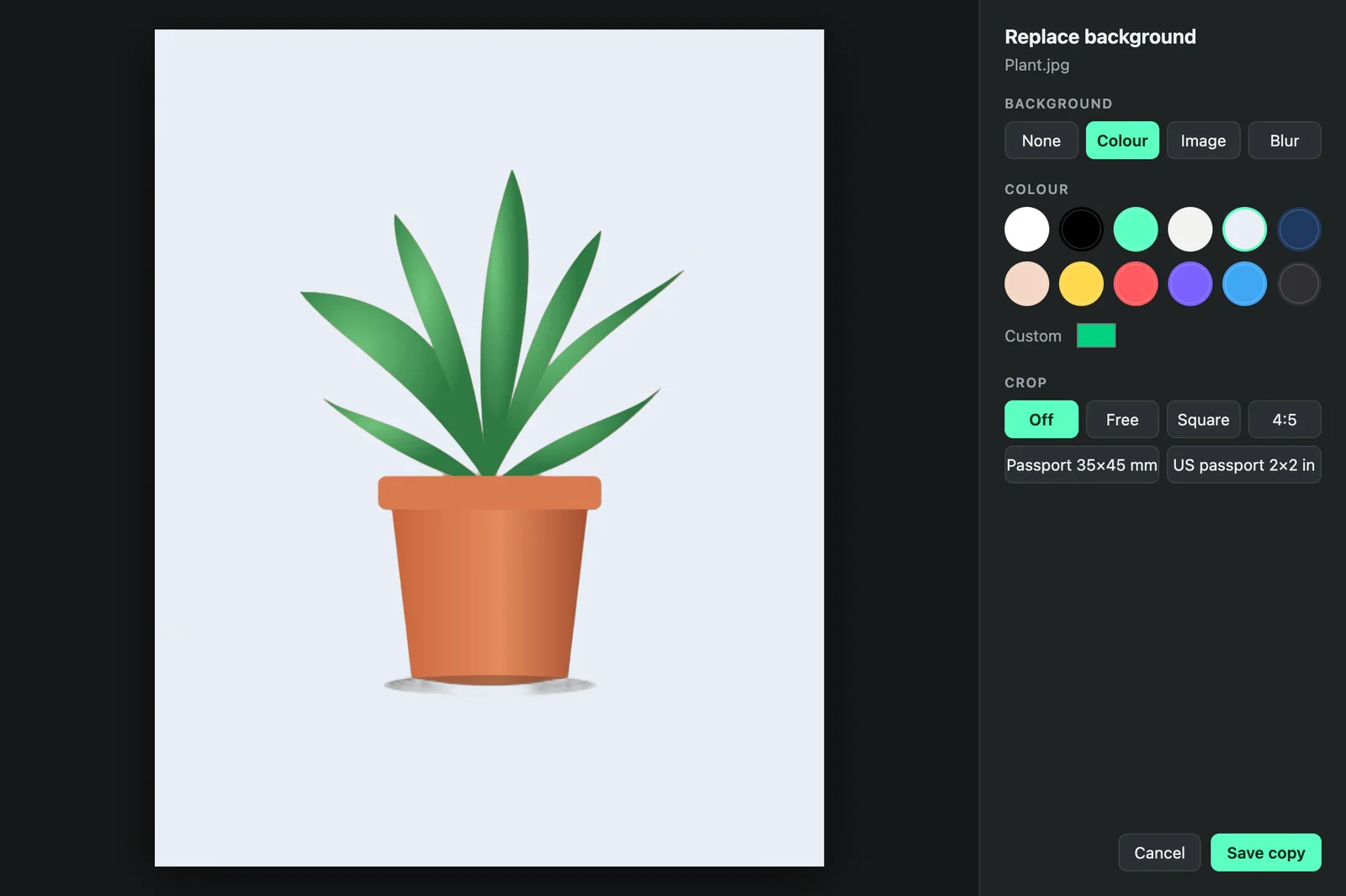The width and height of the screenshot is (1346, 896).
Task: Set crop to 4:5 ratio
Action: (x=1285, y=419)
